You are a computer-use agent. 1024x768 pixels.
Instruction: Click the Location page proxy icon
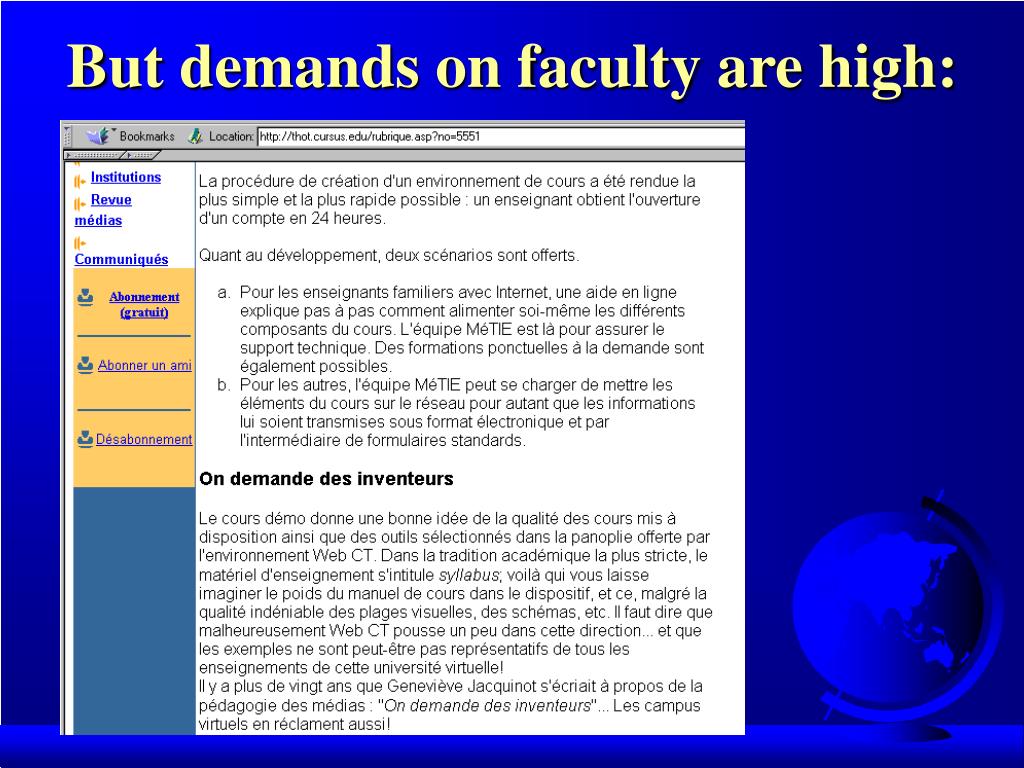click(x=195, y=136)
